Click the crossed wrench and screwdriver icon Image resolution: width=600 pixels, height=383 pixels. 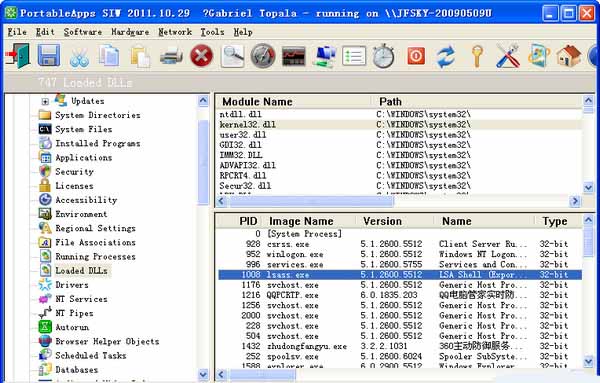tap(508, 56)
